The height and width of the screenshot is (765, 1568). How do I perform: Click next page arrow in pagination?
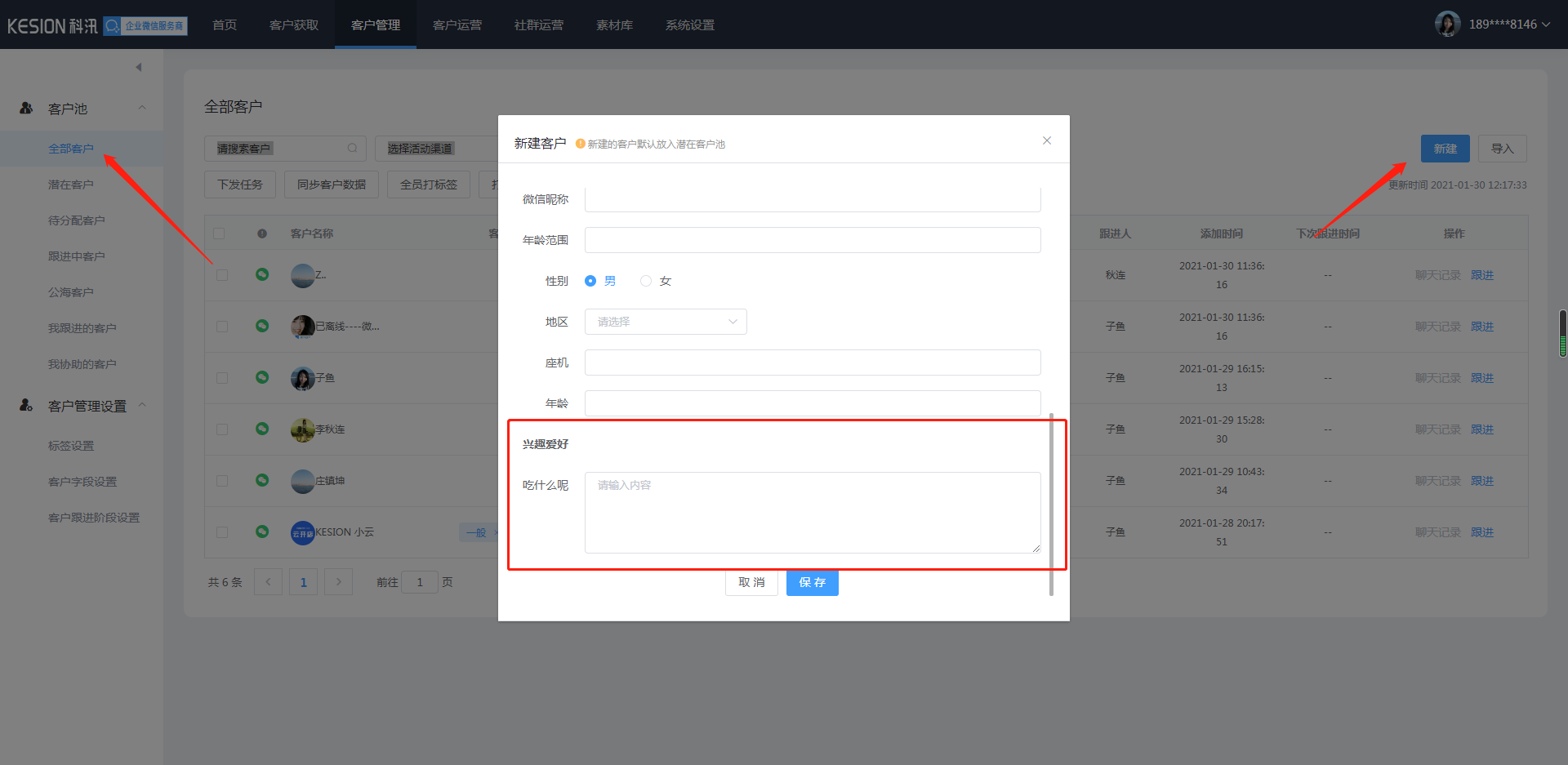(338, 582)
